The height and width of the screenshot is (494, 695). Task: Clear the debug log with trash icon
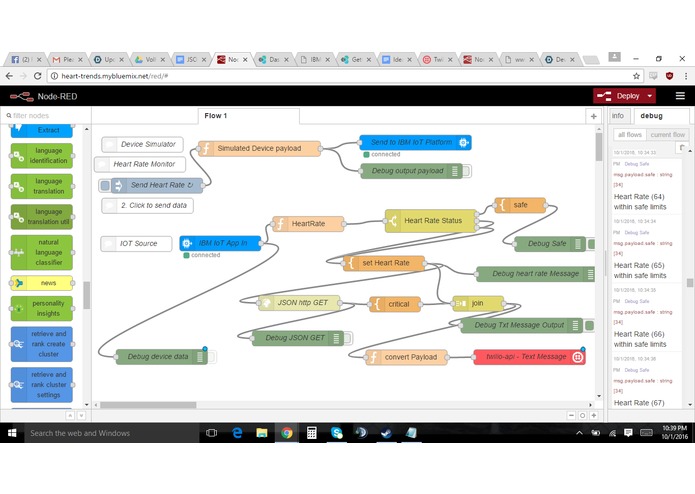tap(682, 148)
